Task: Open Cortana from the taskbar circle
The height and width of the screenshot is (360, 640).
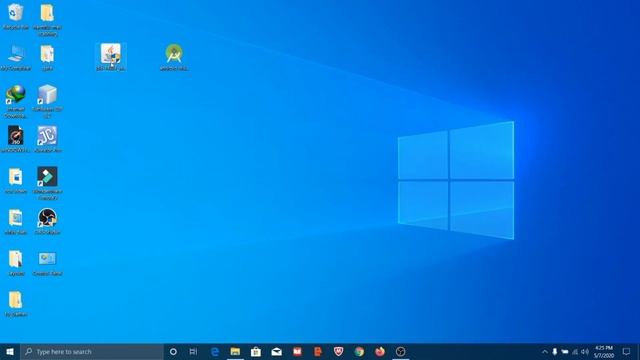Action: pos(173,352)
